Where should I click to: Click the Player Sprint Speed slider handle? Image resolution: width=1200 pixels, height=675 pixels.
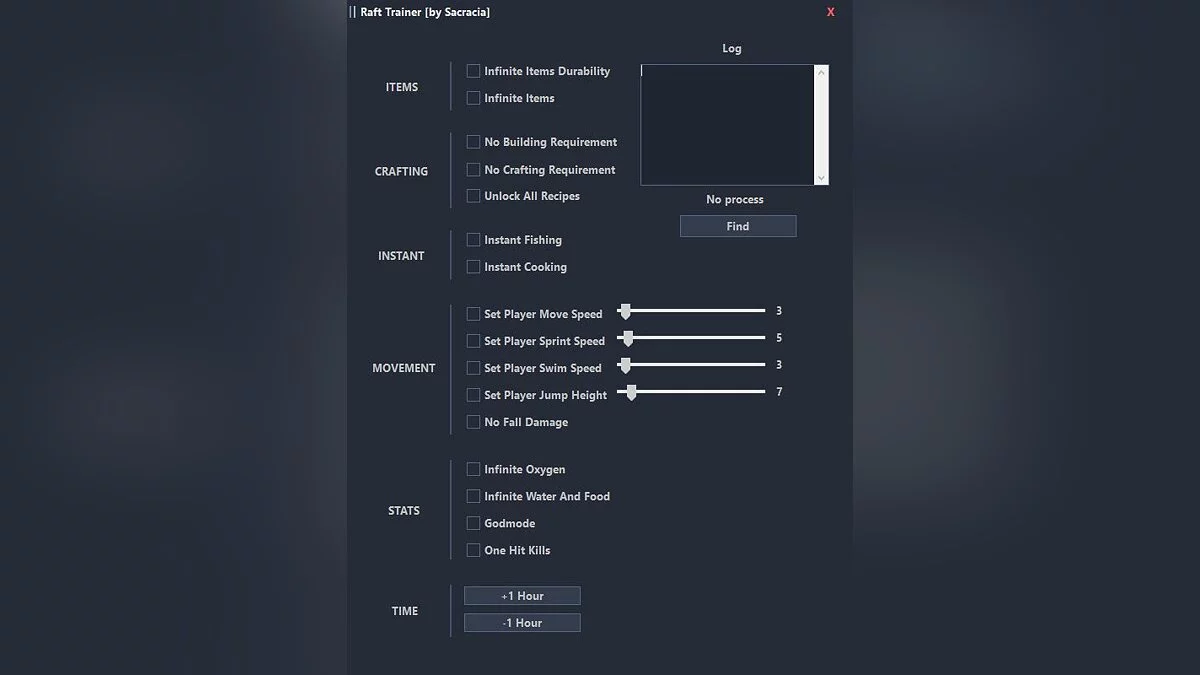click(x=628, y=339)
